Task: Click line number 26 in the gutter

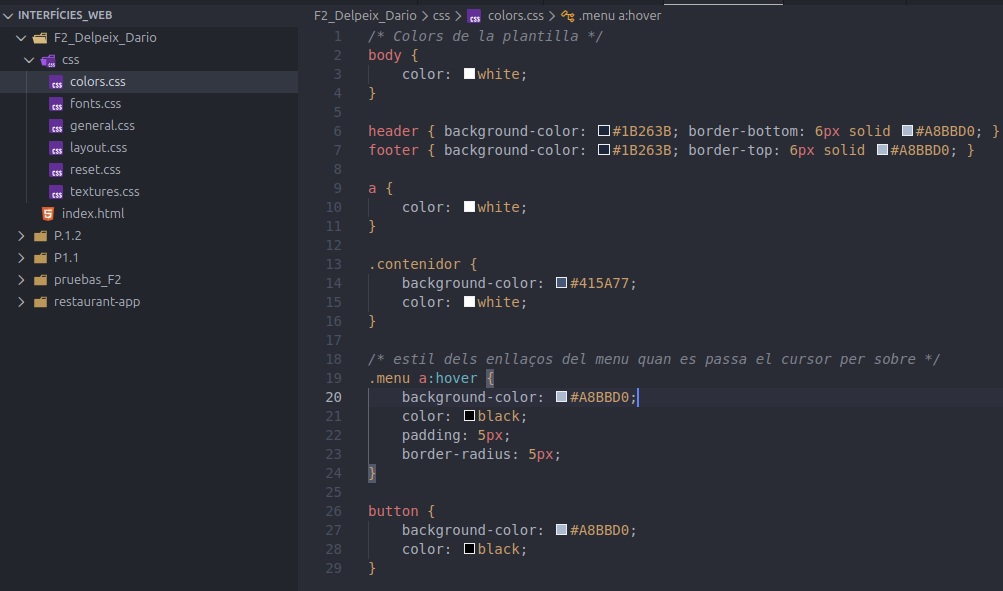Action: [334, 511]
